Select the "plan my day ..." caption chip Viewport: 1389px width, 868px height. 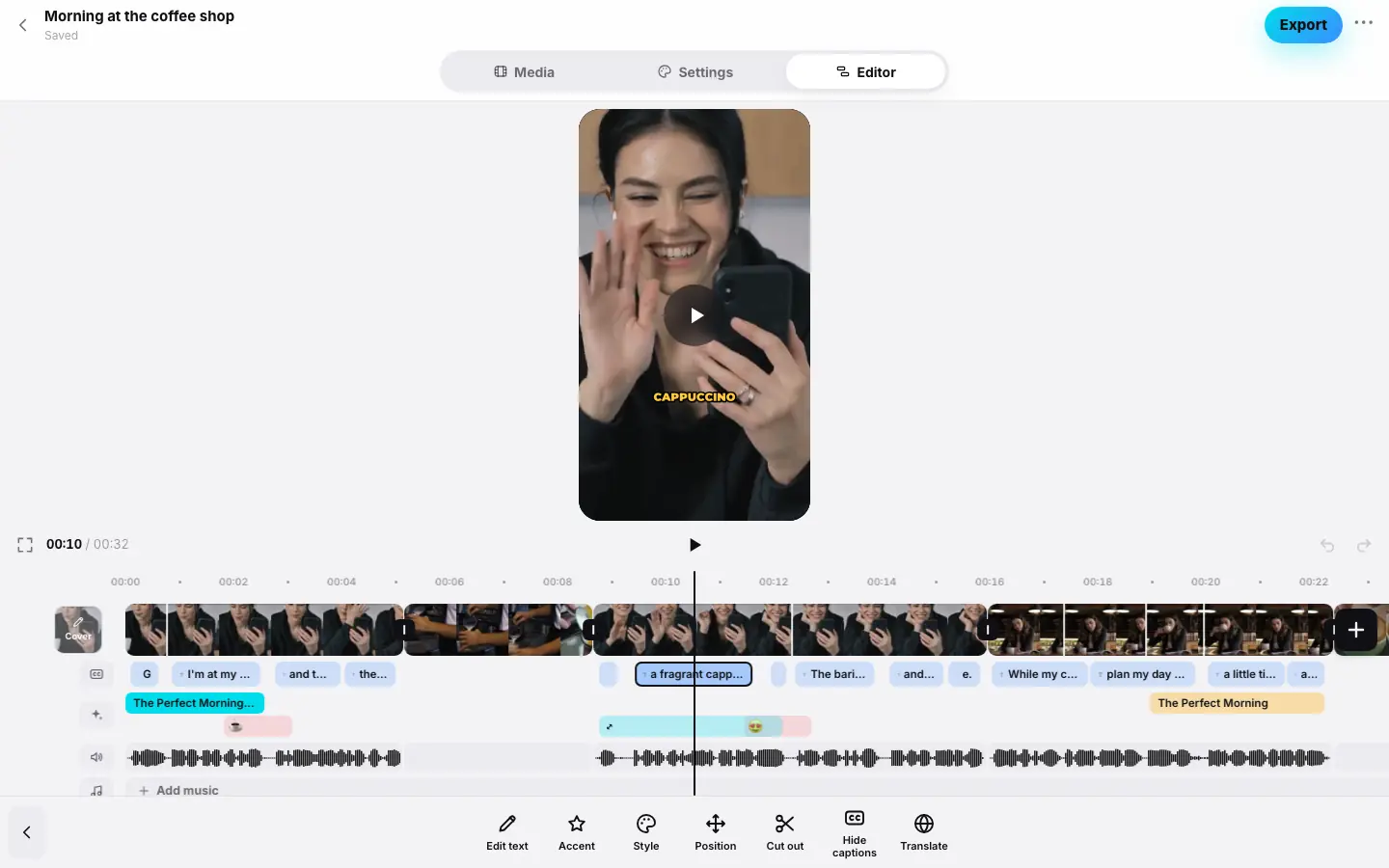click(1143, 674)
